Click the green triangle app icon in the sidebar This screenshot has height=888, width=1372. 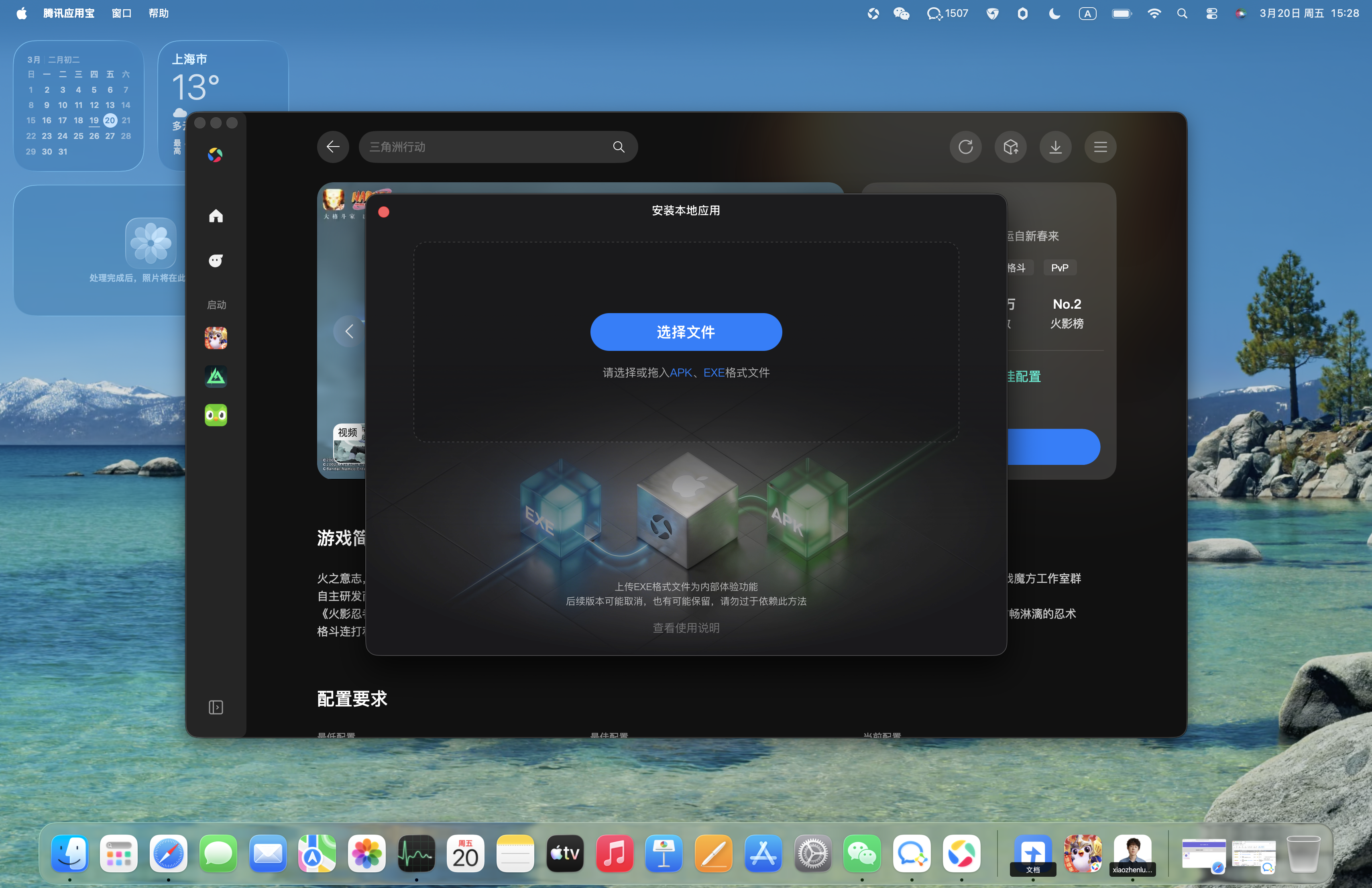216,377
